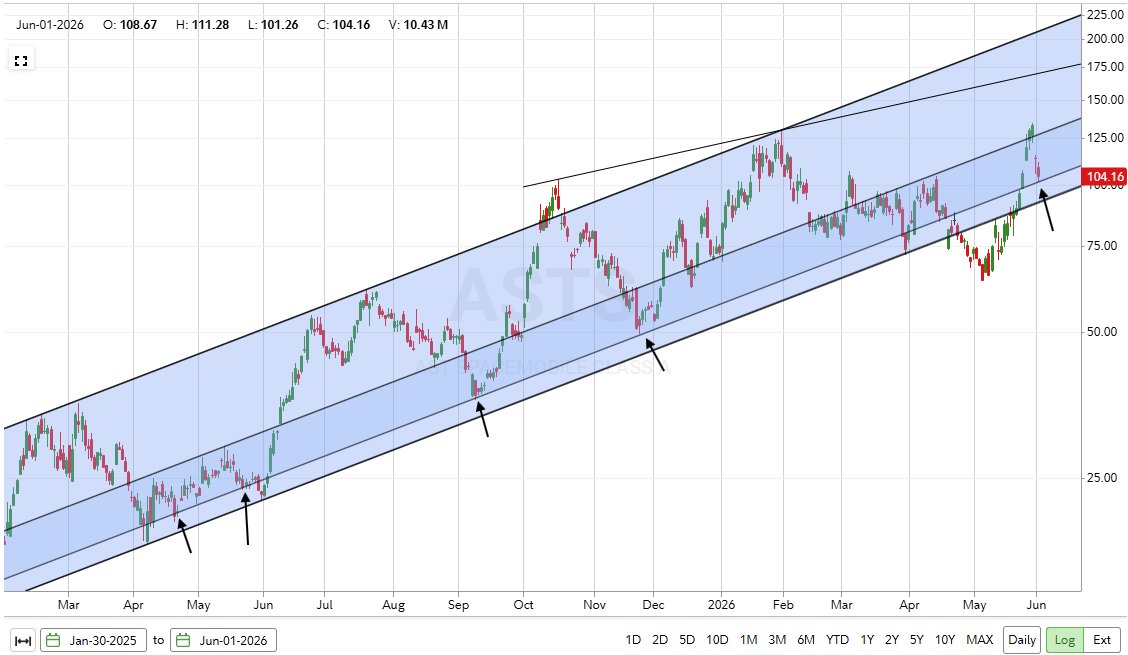The image size is (1128, 655).
Task: Click the 225.00 price axis label
Action: tap(1105, 14)
